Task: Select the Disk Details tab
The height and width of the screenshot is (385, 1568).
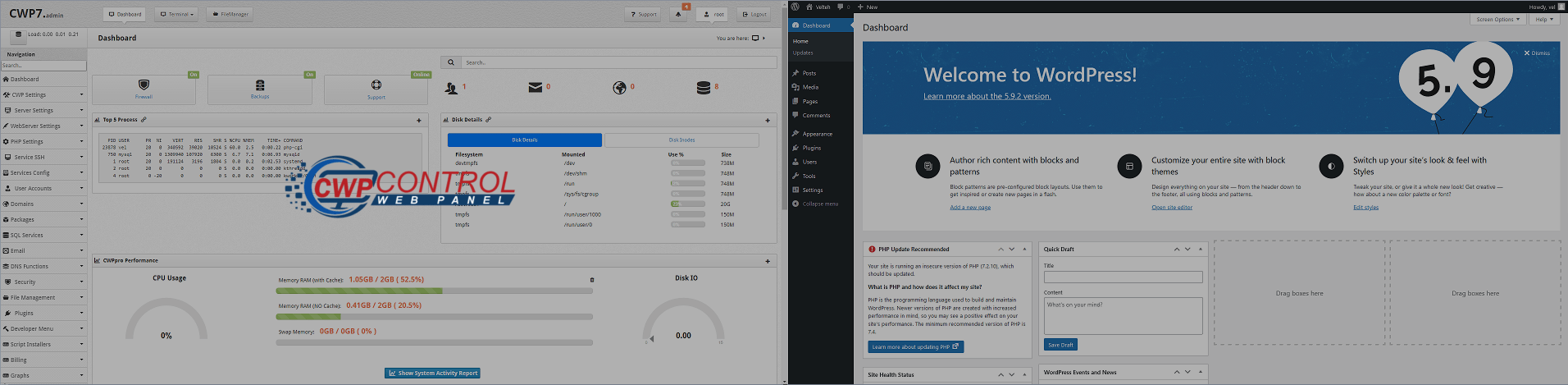Action: pyautogui.click(x=525, y=140)
